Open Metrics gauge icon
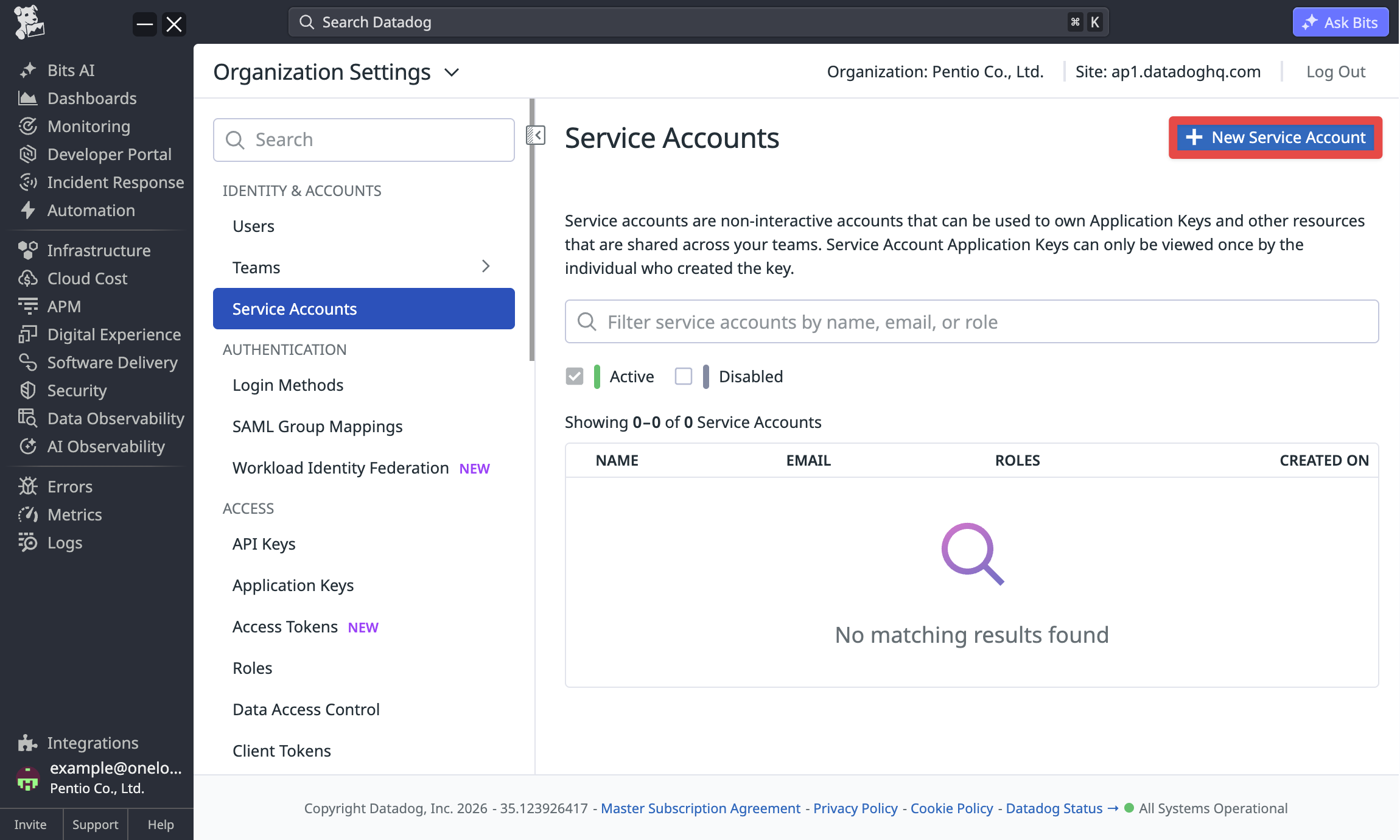The height and width of the screenshot is (840, 1400). pos(28,515)
